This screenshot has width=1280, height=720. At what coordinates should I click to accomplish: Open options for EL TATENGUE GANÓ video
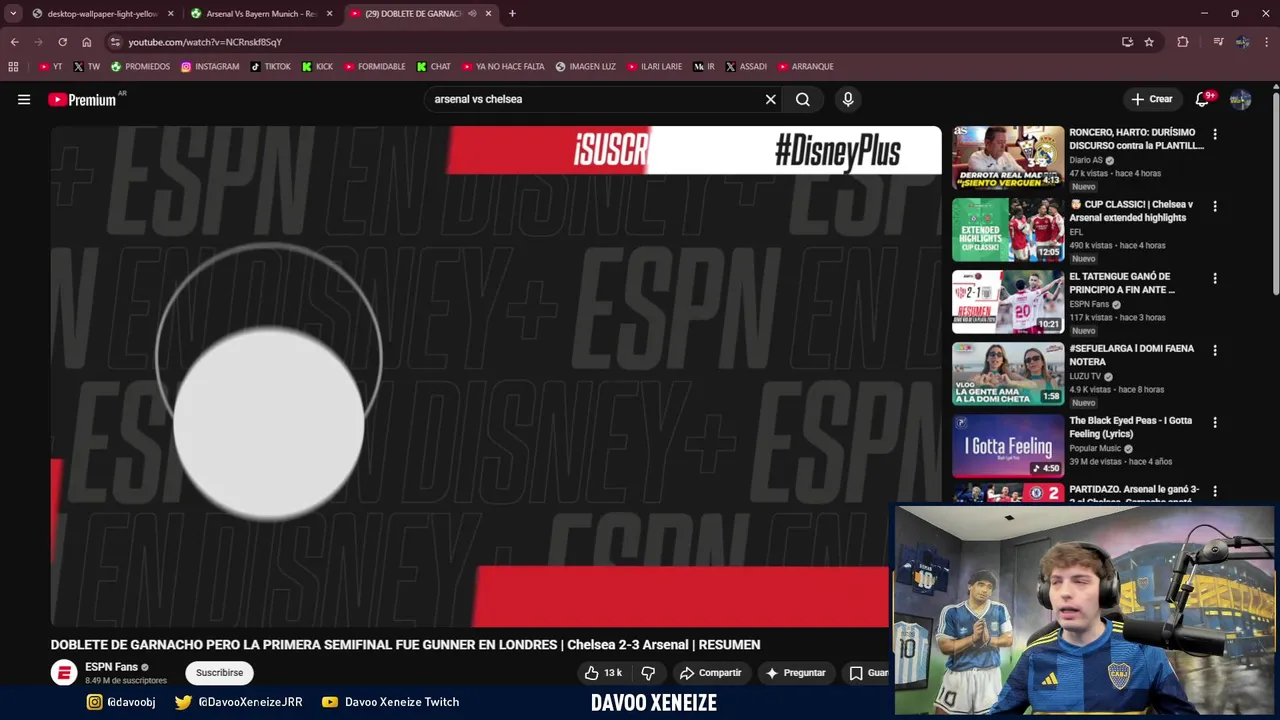[x=1215, y=278]
